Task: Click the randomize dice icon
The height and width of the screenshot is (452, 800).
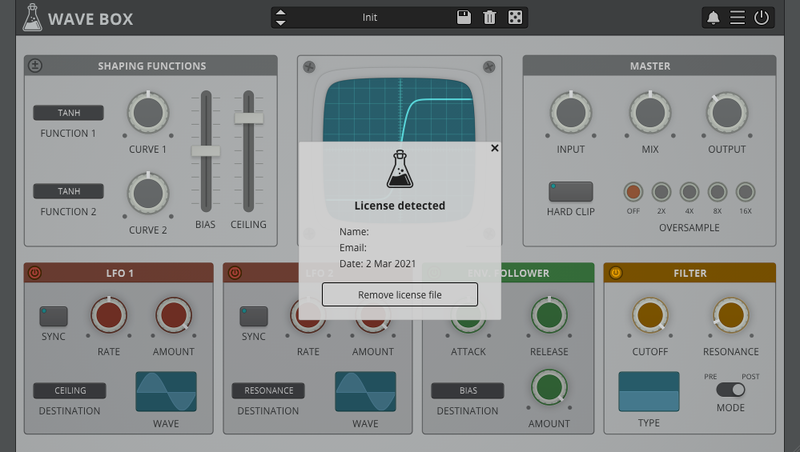Action: pyautogui.click(x=515, y=18)
